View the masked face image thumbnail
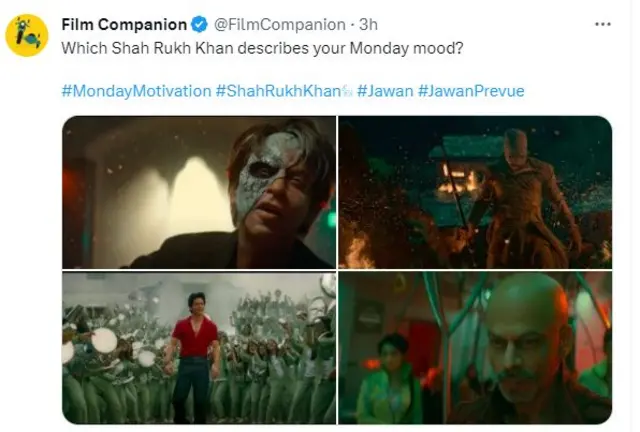This screenshot has height=432, width=640. 199,192
